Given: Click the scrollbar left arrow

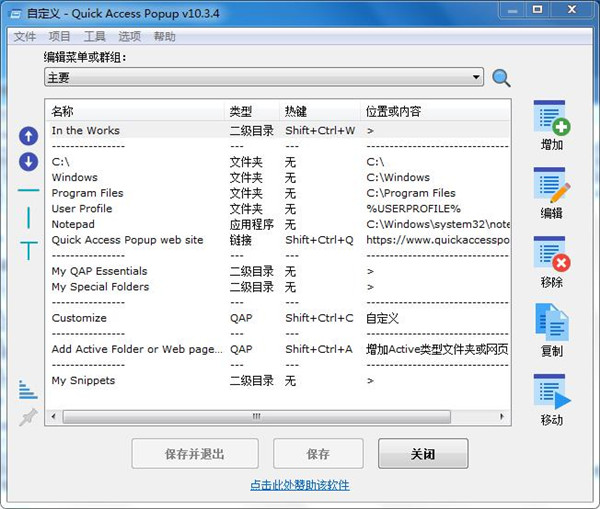Looking at the screenshot, I should pos(54,416).
